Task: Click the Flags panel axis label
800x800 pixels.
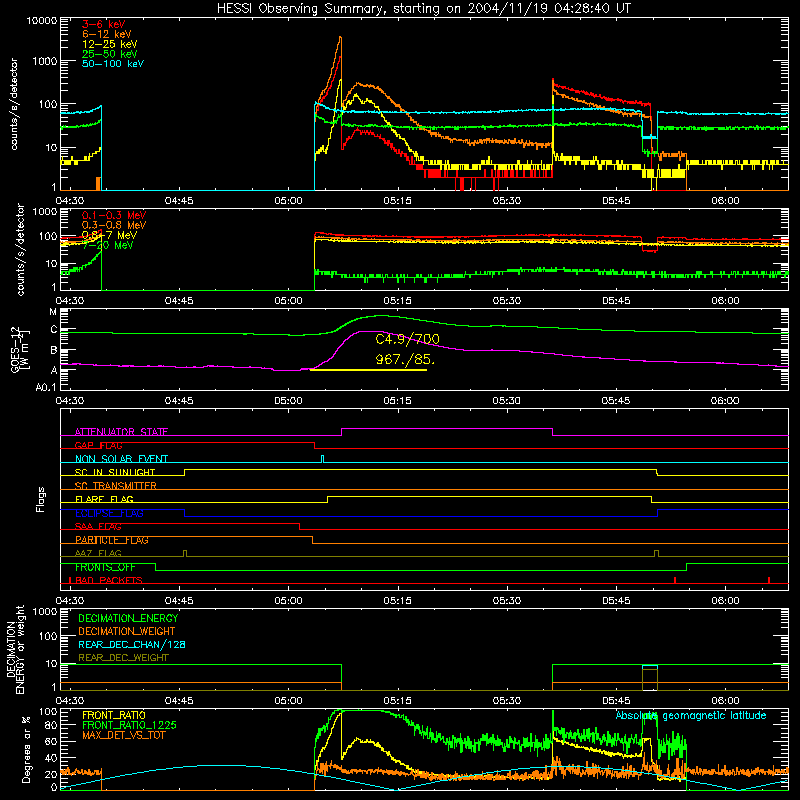Action: (41, 499)
